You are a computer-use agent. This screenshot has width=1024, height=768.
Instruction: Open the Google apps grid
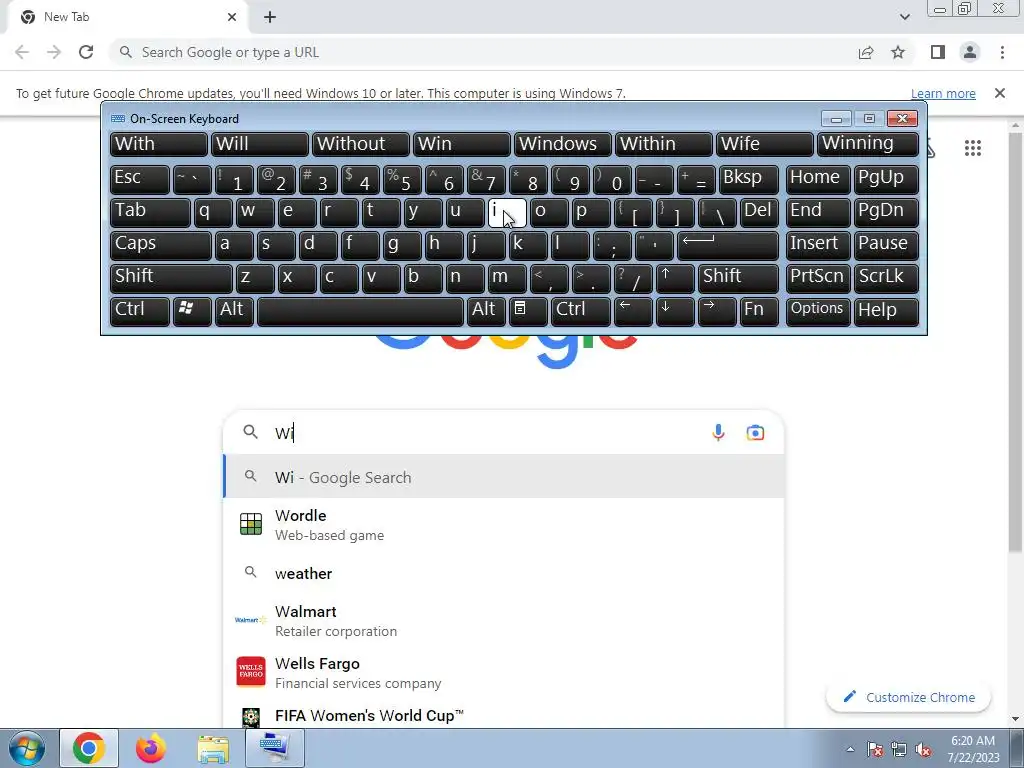pos(972,148)
